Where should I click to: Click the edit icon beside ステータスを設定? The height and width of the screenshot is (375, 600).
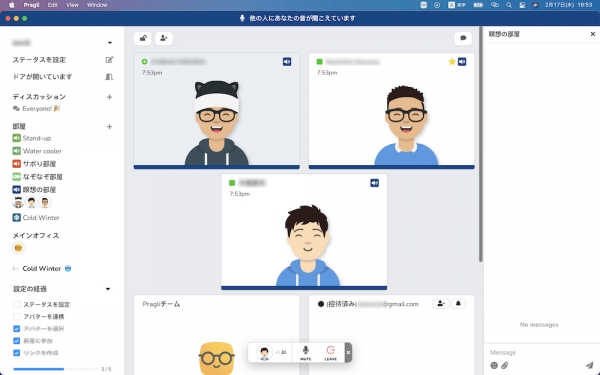tap(109, 60)
